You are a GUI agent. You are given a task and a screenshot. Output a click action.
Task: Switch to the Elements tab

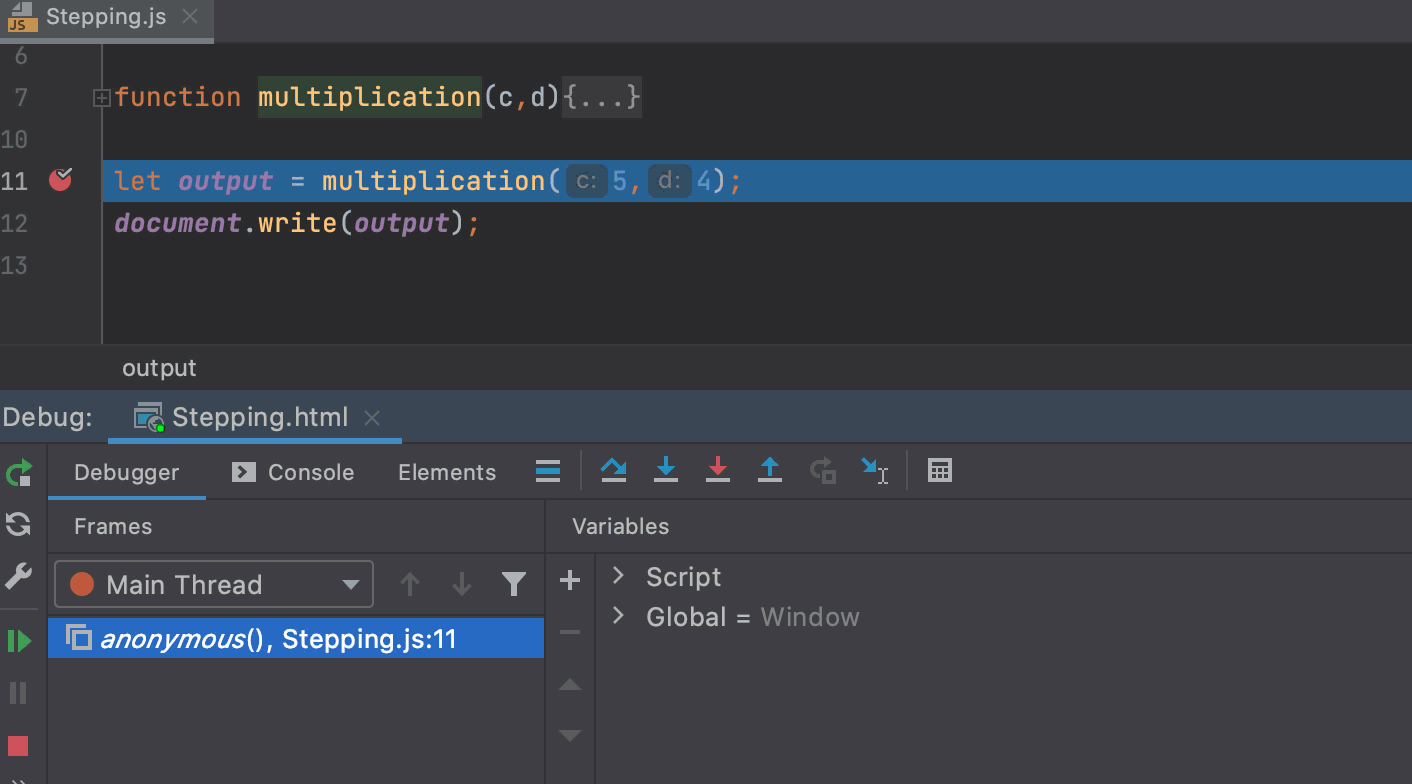[x=446, y=471]
